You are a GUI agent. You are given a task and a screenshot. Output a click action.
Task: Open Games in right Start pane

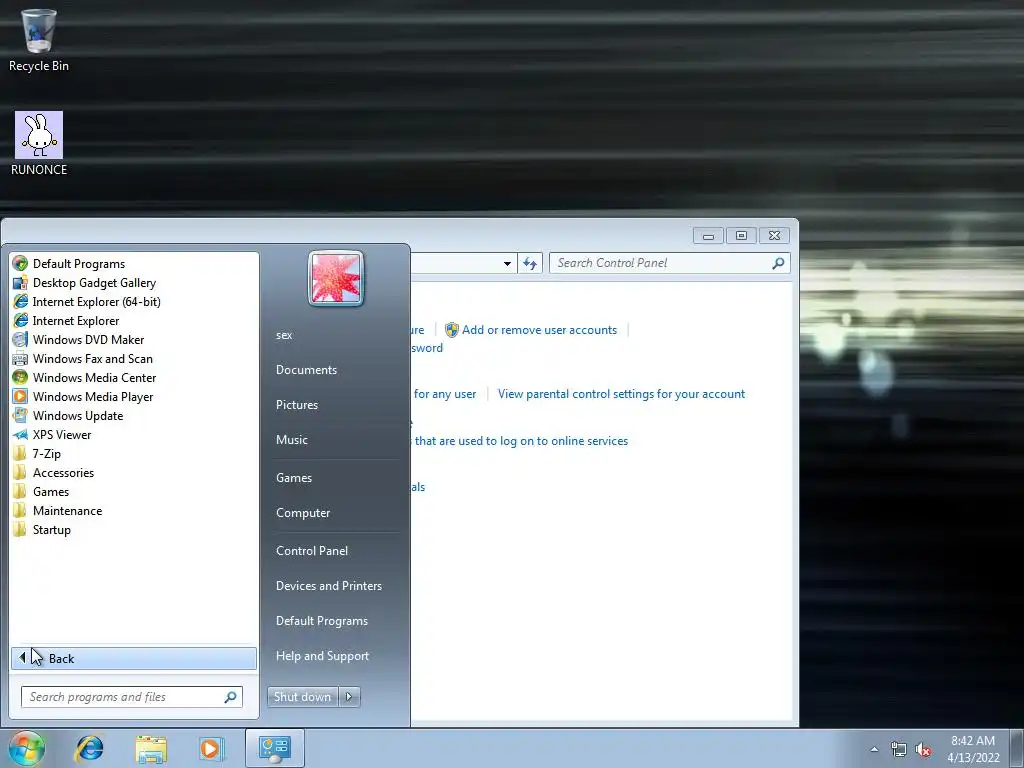coord(294,478)
